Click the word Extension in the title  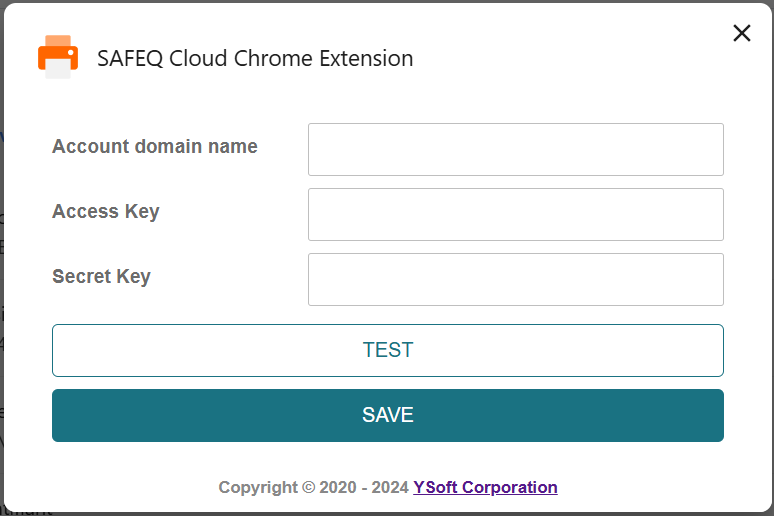click(366, 58)
